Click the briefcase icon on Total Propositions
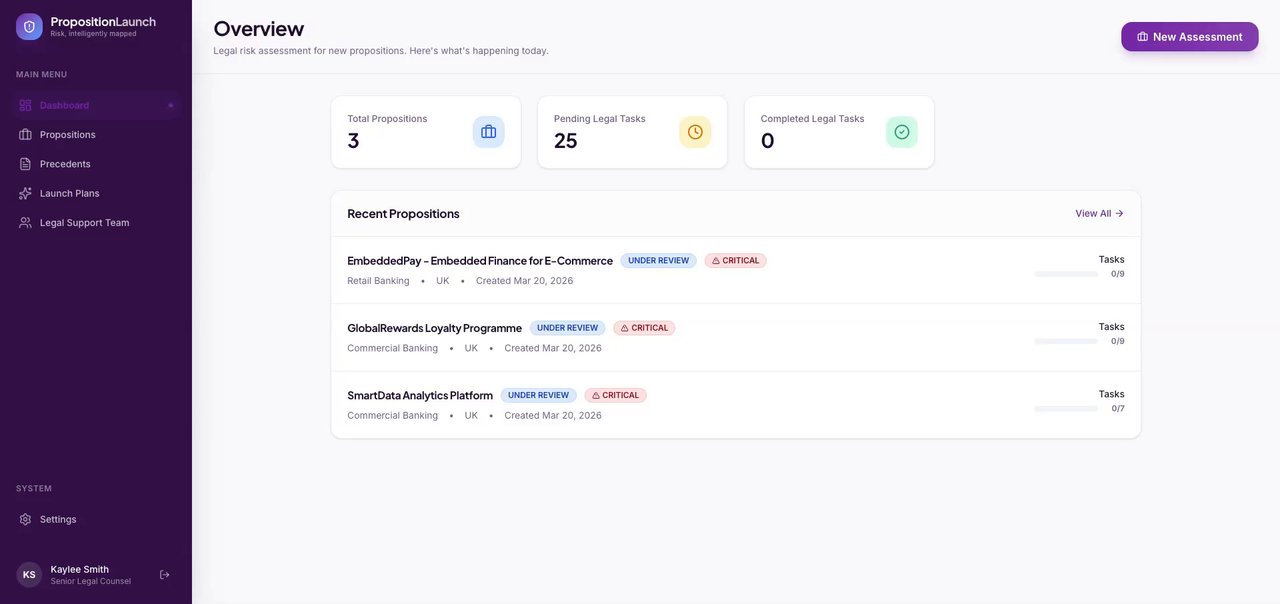Viewport: 1280px width, 604px height. click(x=488, y=132)
